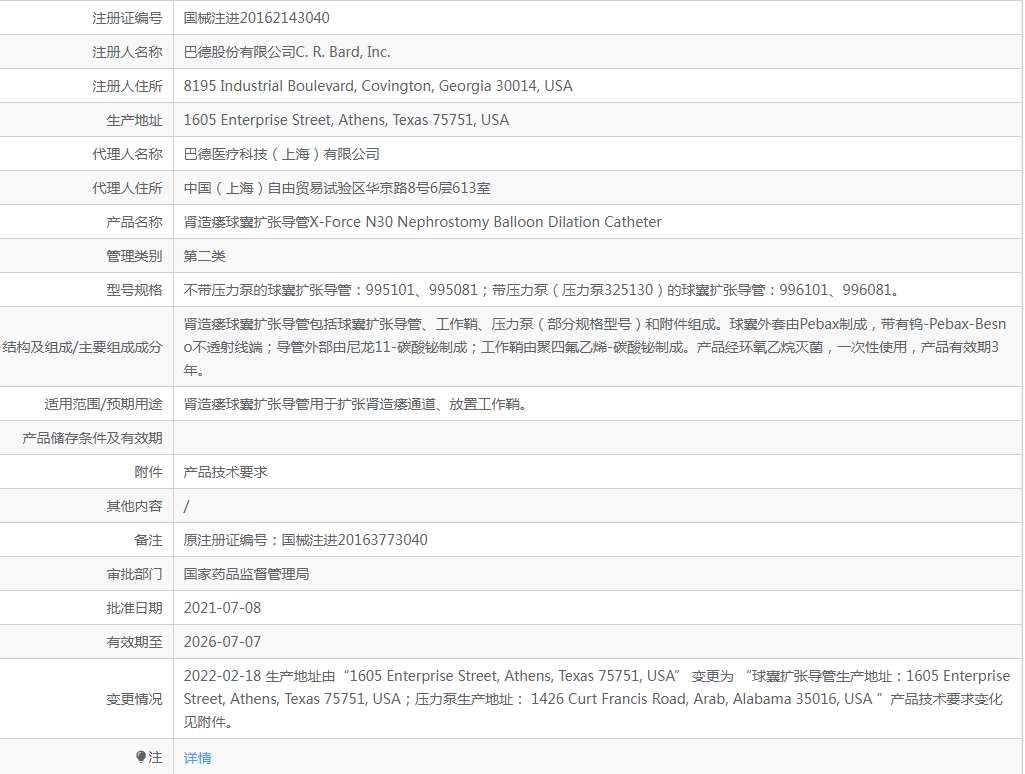Click the 注册证编号 row label
The image size is (1025, 774).
click(x=127, y=18)
